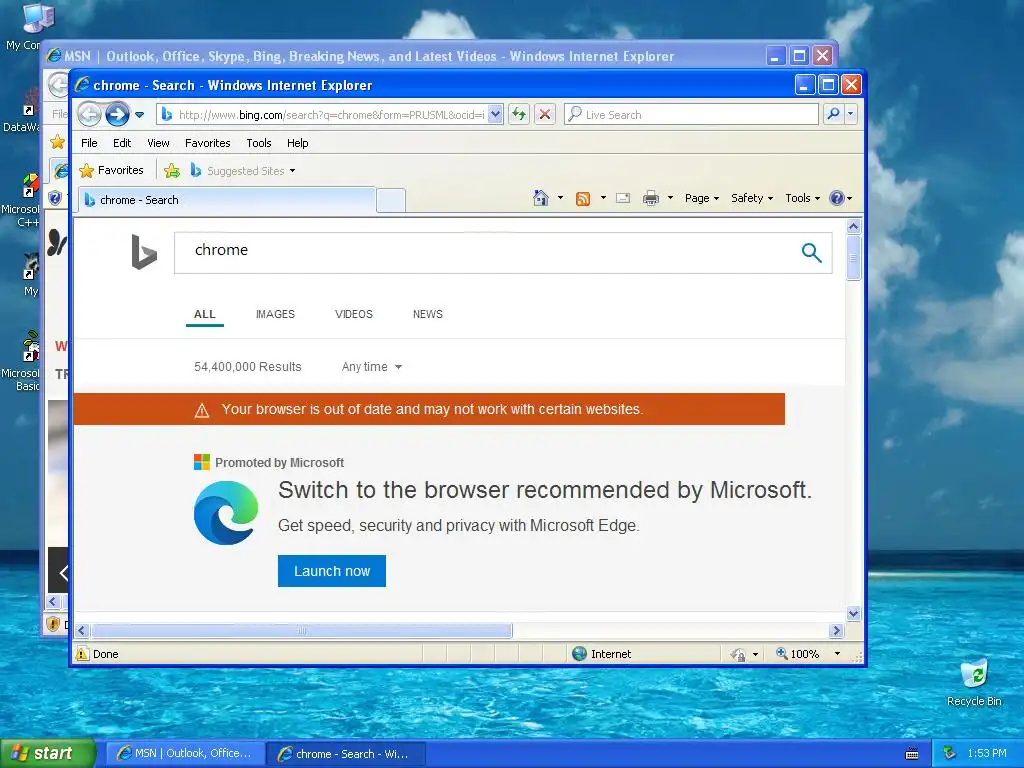The height and width of the screenshot is (768, 1024).
Task: Open the search provider dropdown arrow
Action: pyautogui.click(x=850, y=114)
